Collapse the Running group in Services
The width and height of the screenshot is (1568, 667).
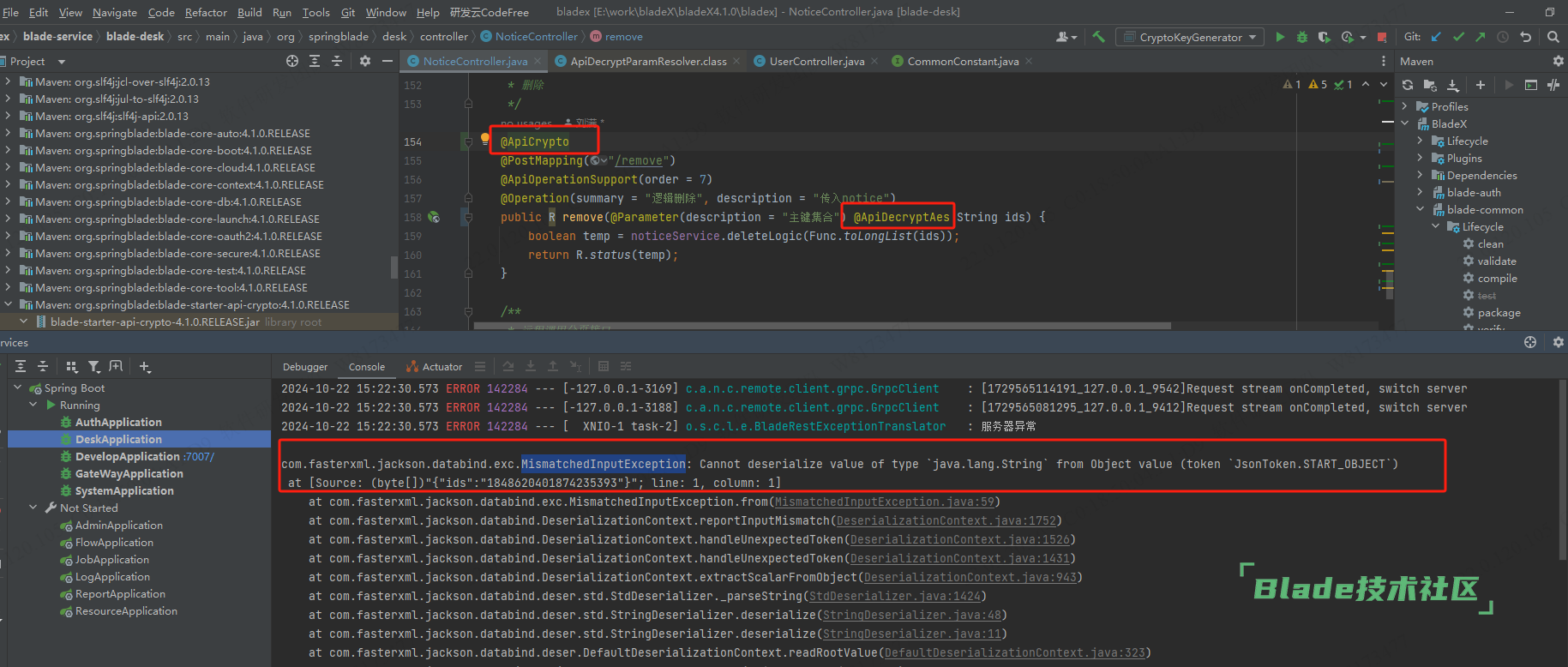point(33,405)
